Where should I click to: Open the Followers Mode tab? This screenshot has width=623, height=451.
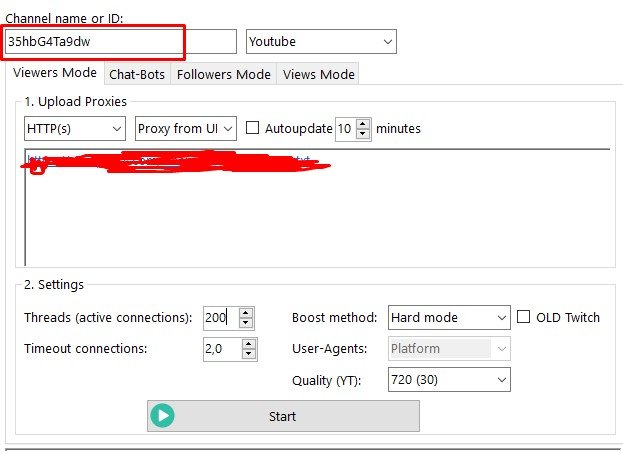point(224,74)
